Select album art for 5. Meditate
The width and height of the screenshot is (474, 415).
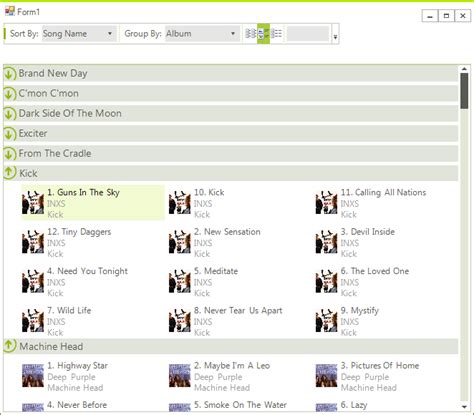[x=180, y=281]
